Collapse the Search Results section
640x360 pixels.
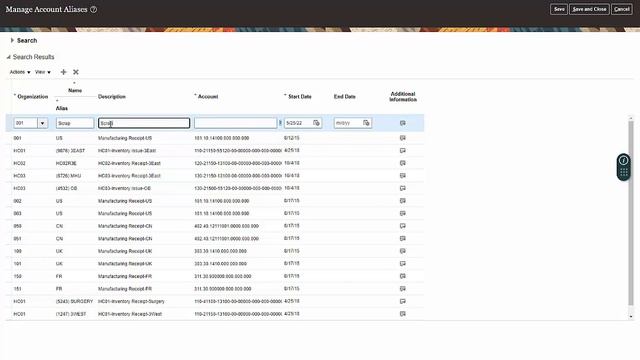tap(9, 57)
